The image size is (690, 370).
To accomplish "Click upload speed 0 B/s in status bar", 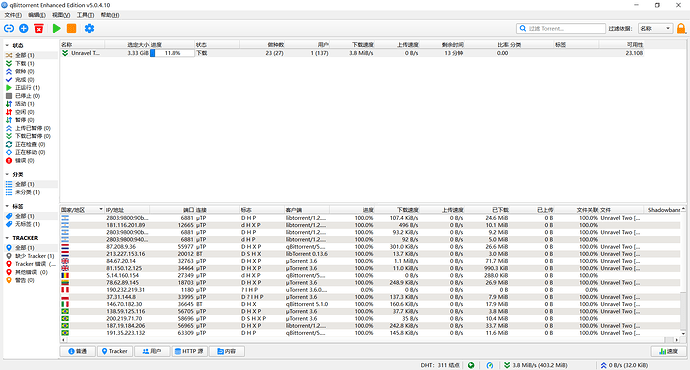I will 624,365.
